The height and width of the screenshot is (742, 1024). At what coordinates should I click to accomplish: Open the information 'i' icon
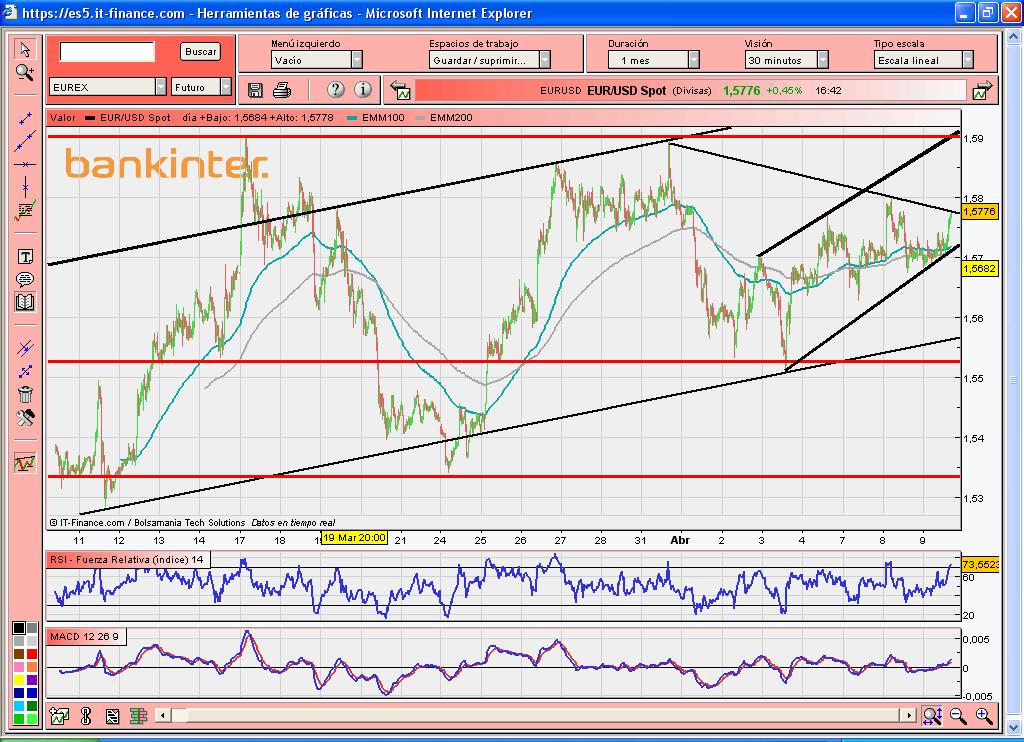(x=362, y=89)
